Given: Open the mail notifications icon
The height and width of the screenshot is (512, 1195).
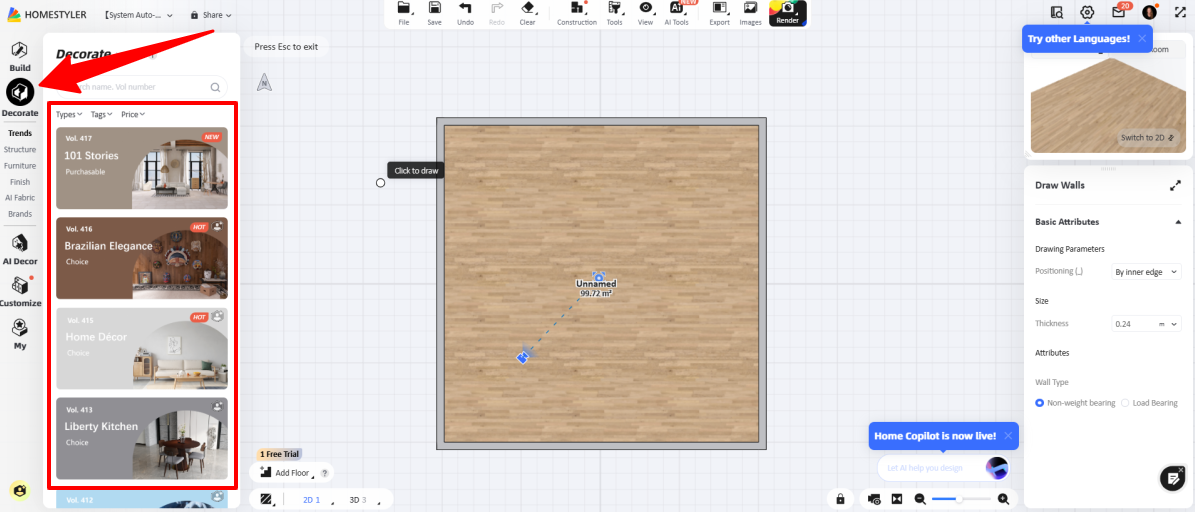Looking at the screenshot, I should pos(1118,12).
